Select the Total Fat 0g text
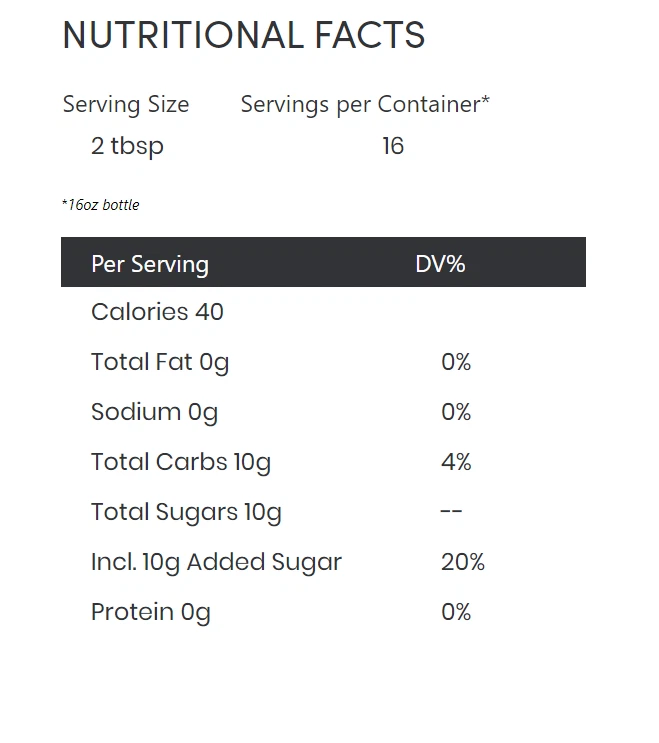 [160, 362]
